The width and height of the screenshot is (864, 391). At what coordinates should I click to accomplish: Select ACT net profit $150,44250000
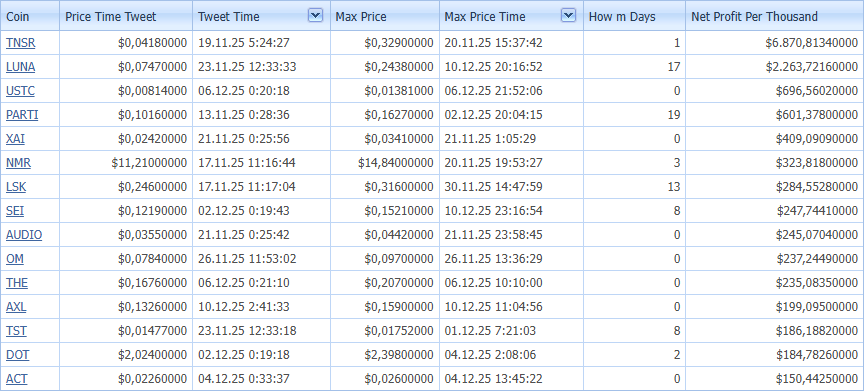pyautogui.click(x=817, y=379)
